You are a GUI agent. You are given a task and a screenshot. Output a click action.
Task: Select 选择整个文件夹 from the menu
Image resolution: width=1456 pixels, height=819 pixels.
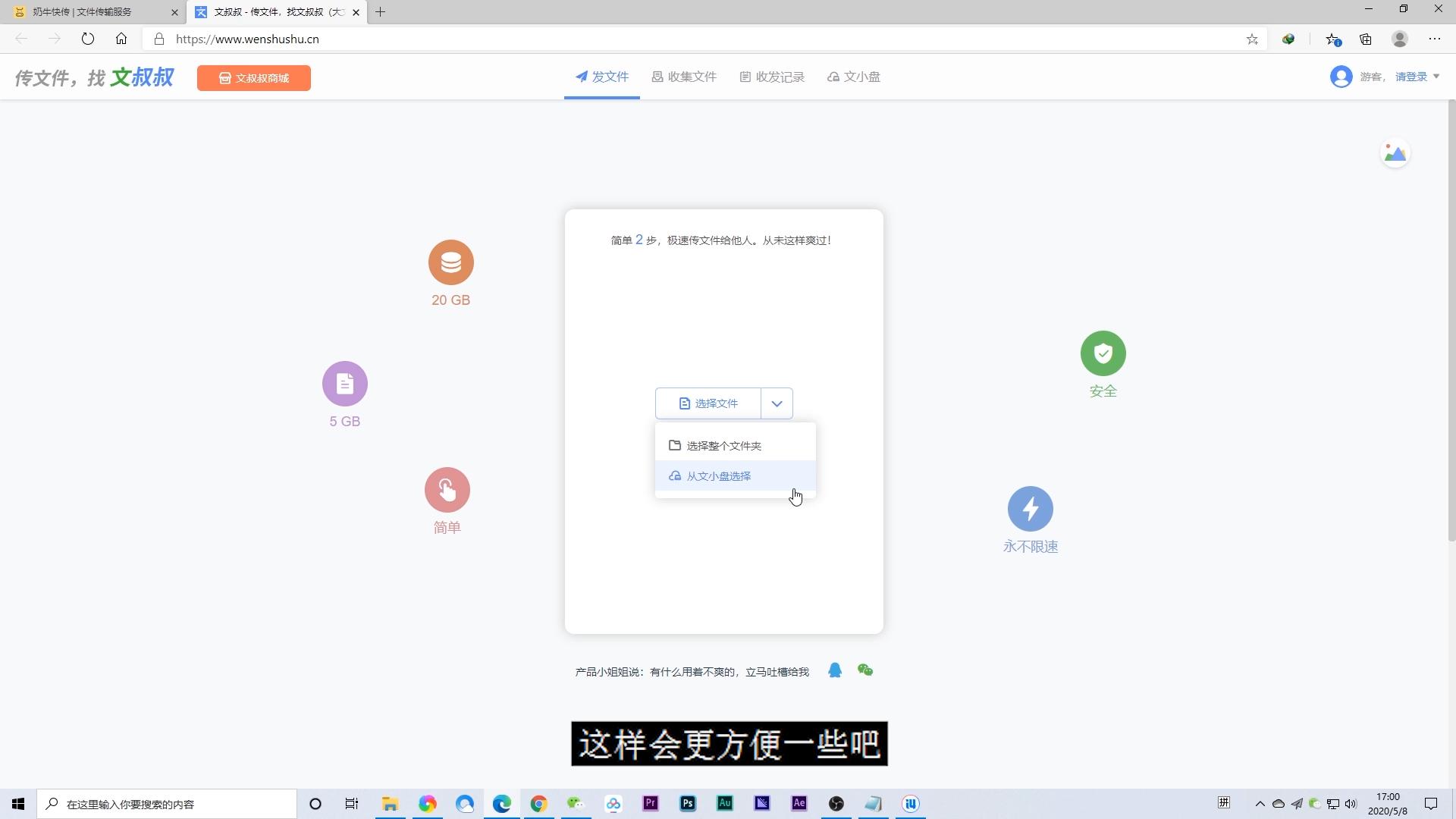coord(723,445)
